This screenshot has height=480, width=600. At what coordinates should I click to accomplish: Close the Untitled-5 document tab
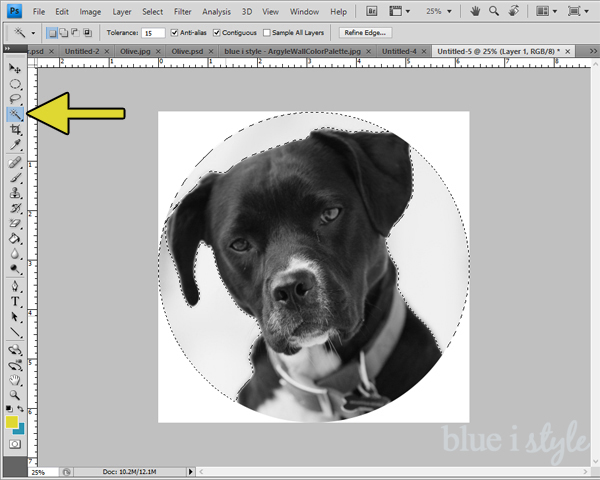click(x=568, y=51)
